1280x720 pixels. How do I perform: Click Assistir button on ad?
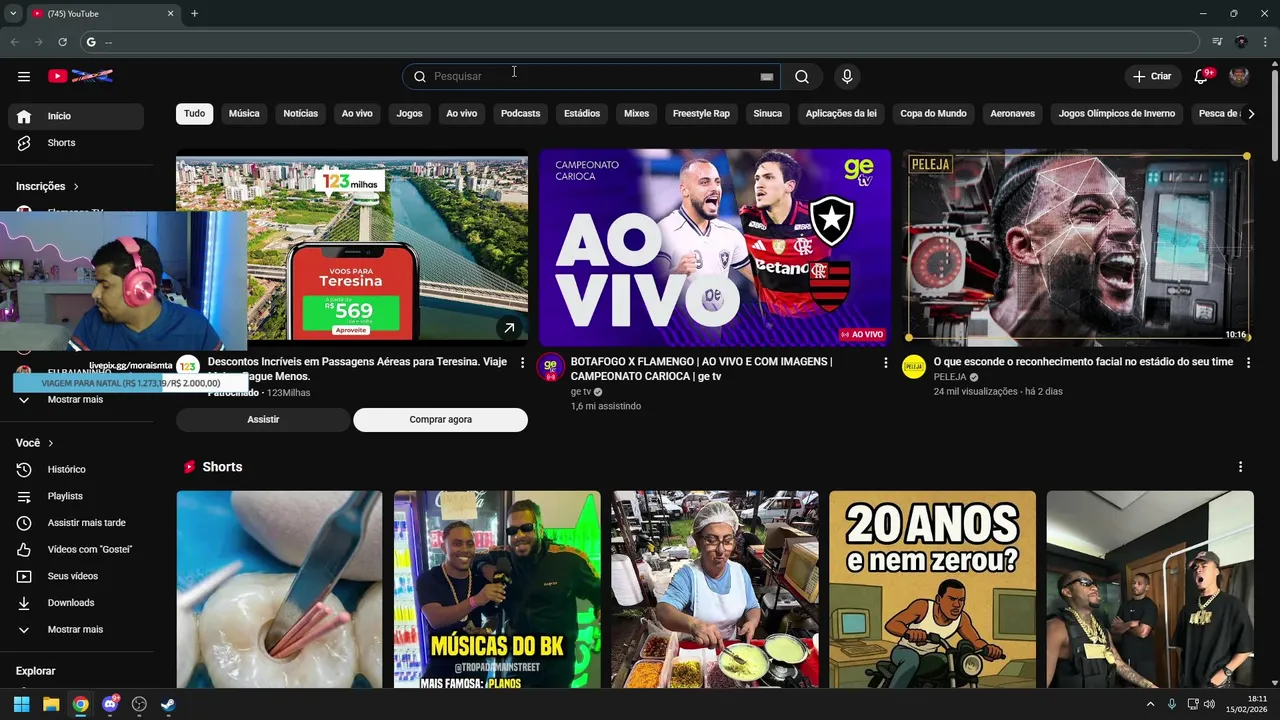(263, 420)
